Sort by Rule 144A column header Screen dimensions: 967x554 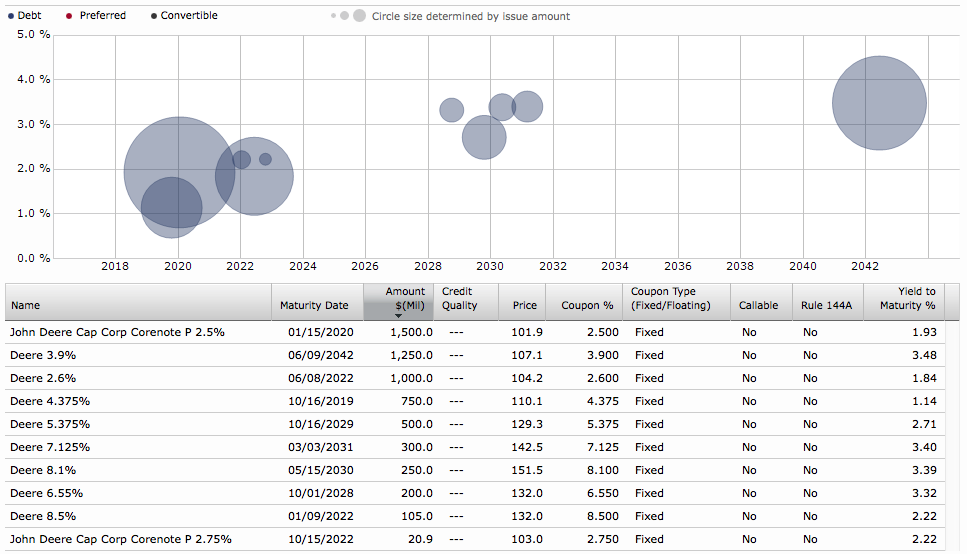[828, 302]
